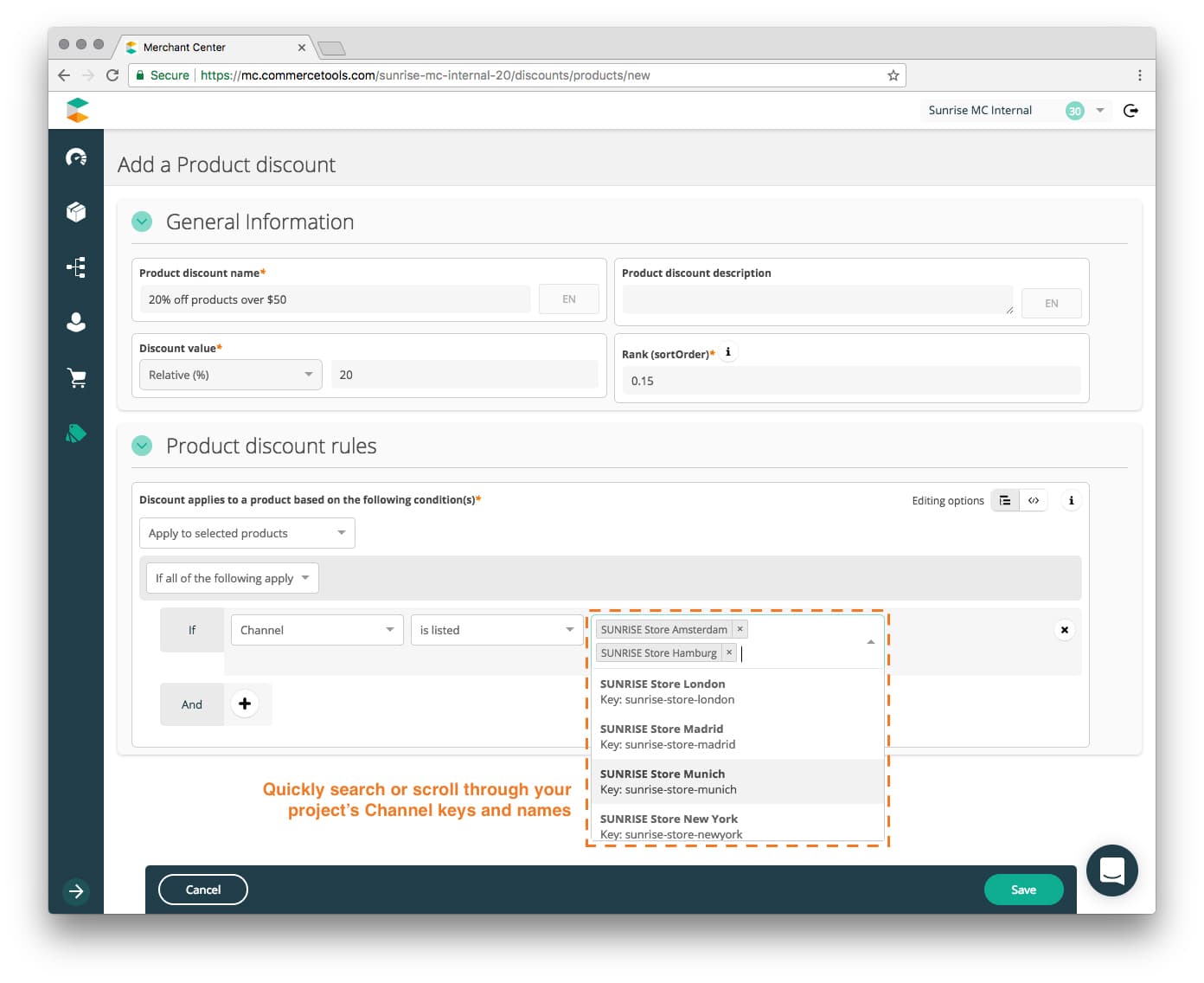Keep form view selected in Editing options

click(1004, 500)
